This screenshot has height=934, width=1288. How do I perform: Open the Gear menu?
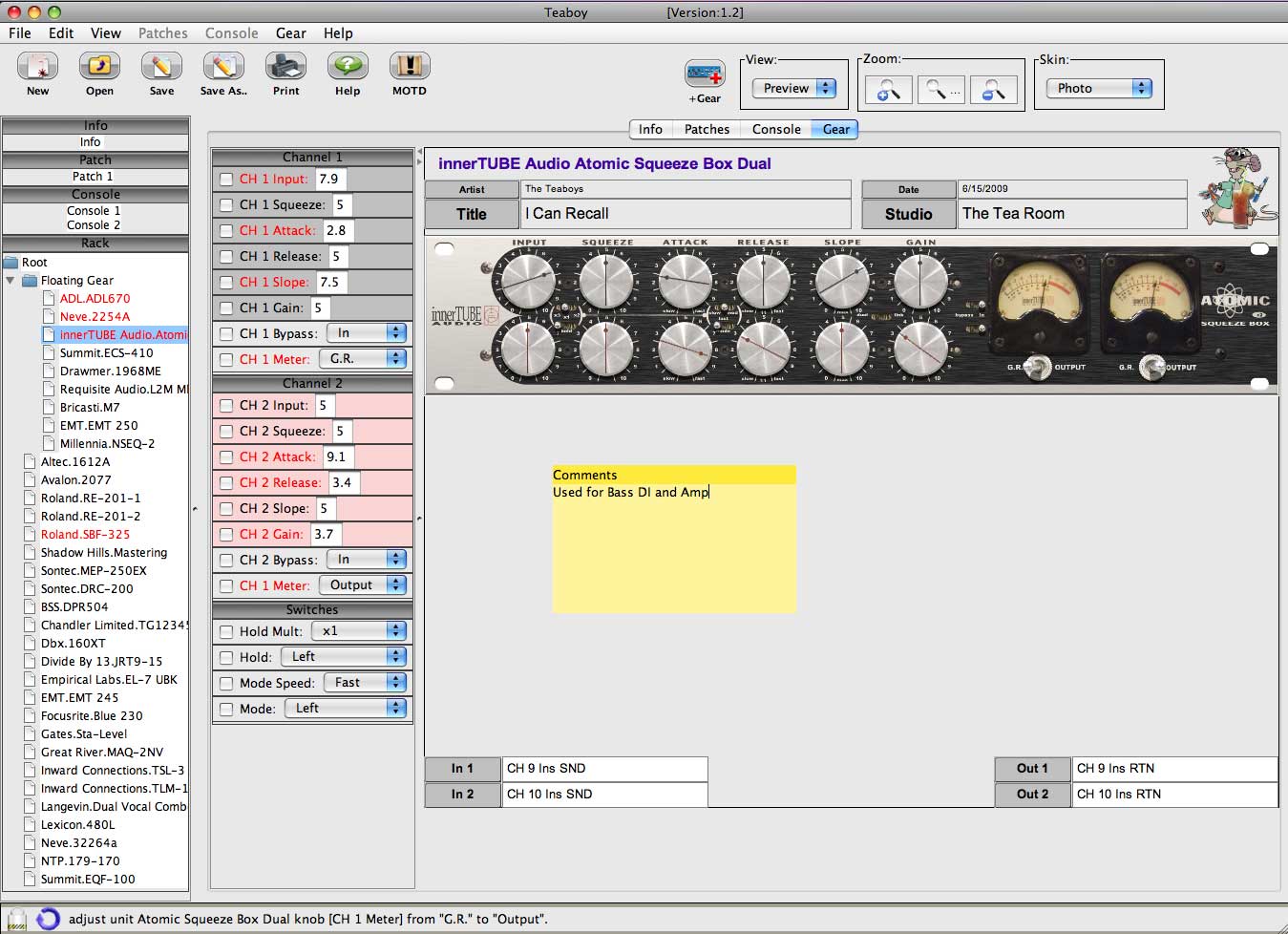pos(291,33)
